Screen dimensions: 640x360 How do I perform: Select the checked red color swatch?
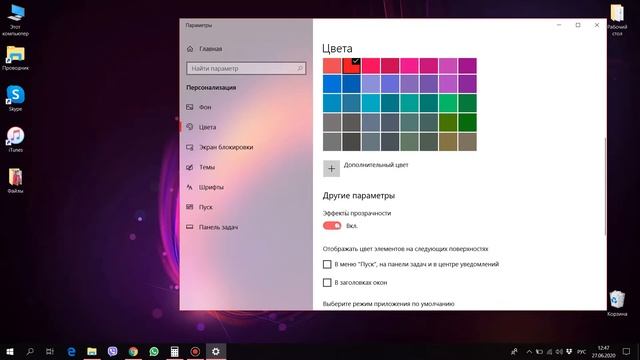pos(351,66)
